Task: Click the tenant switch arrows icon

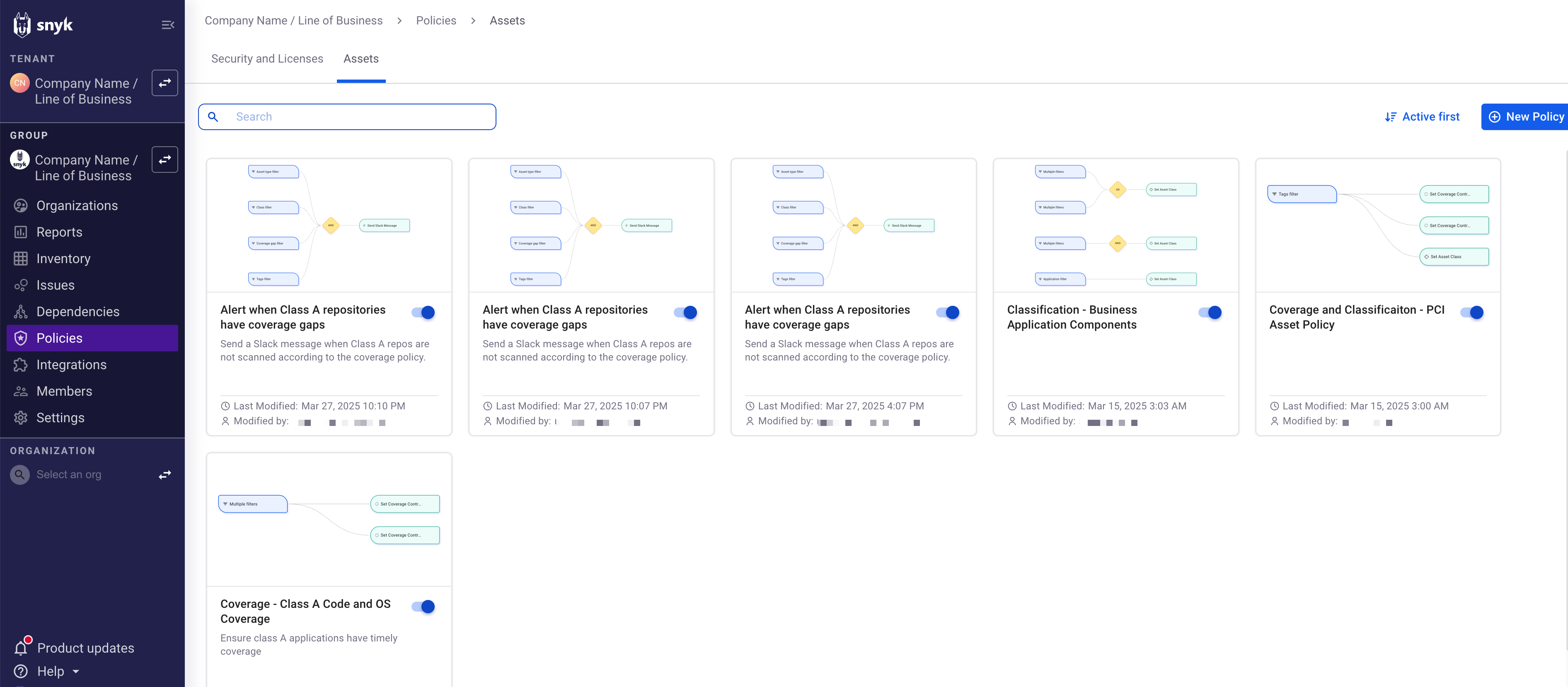Action: (x=165, y=83)
